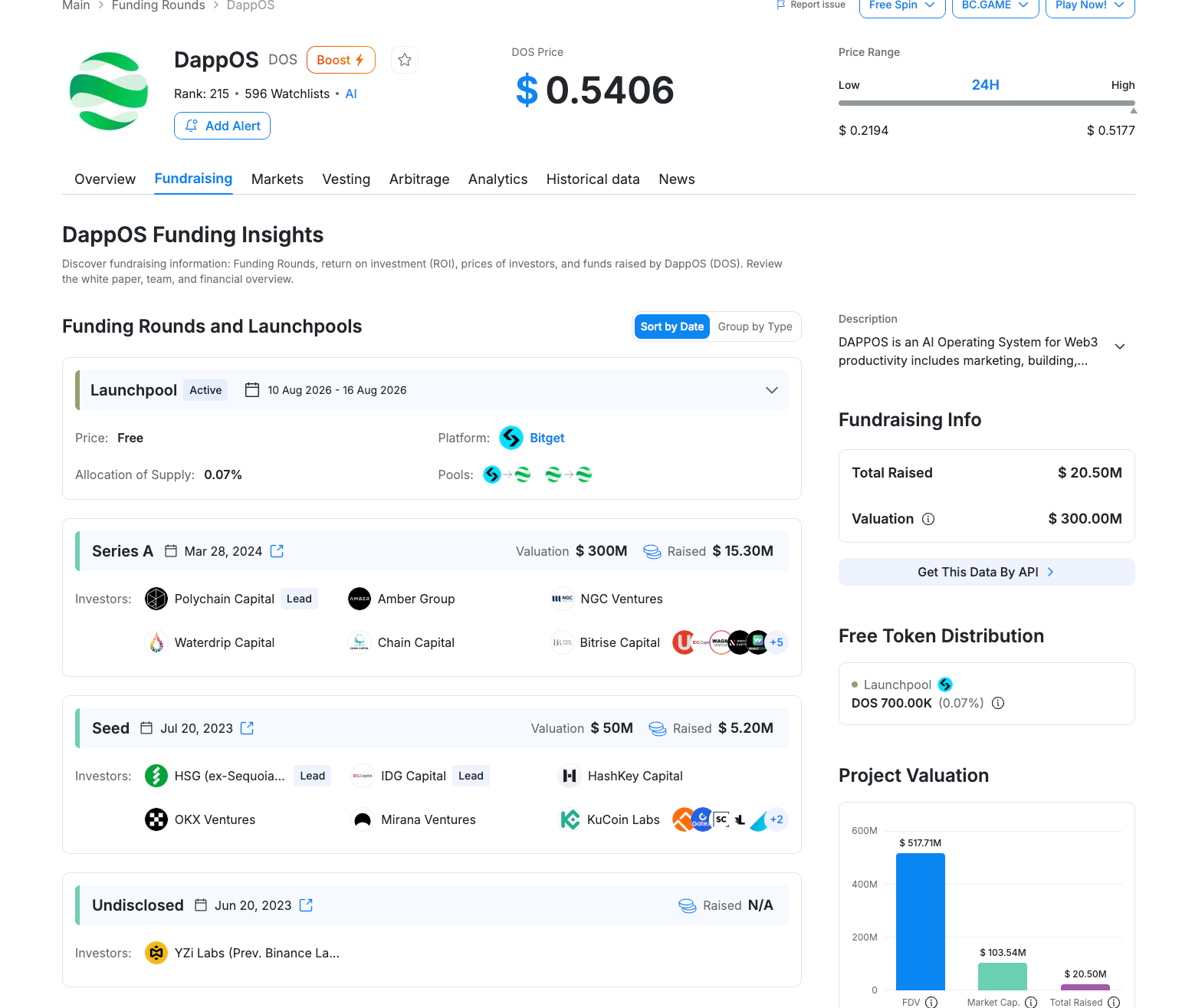Image resolution: width=1182 pixels, height=1008 pixels.
Task: Open NGC Ventures investor logo
Action: tap(563, 599)
